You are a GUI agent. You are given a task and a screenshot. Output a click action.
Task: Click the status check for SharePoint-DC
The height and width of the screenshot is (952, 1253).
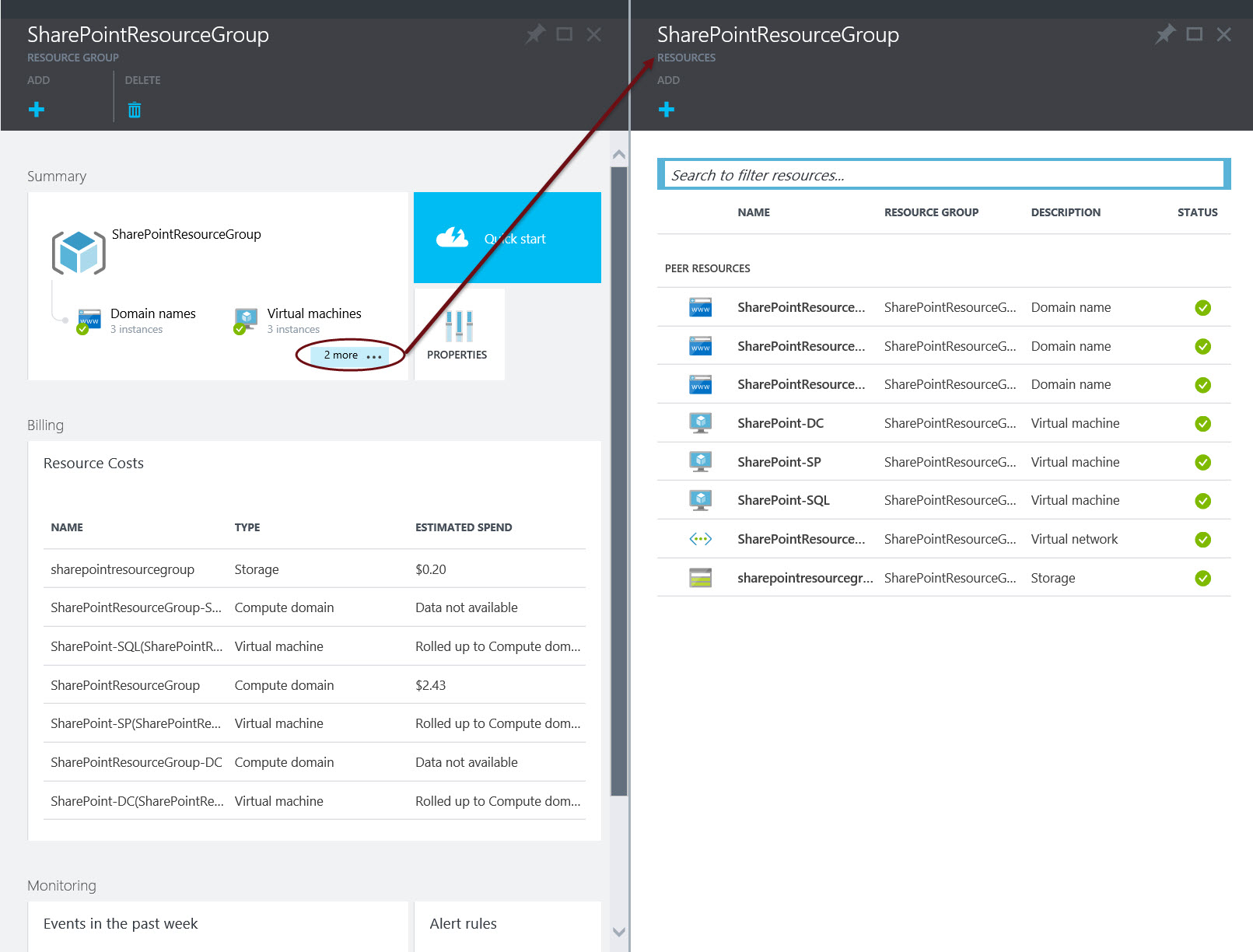pos(1203,424)
